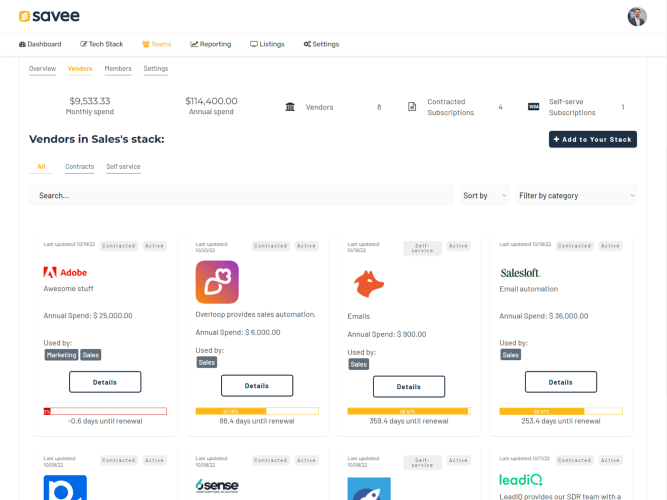Viewport: 667px width, 500px height.
Task: Click the blue P vendor logo
Action: (x=65, y=488)
